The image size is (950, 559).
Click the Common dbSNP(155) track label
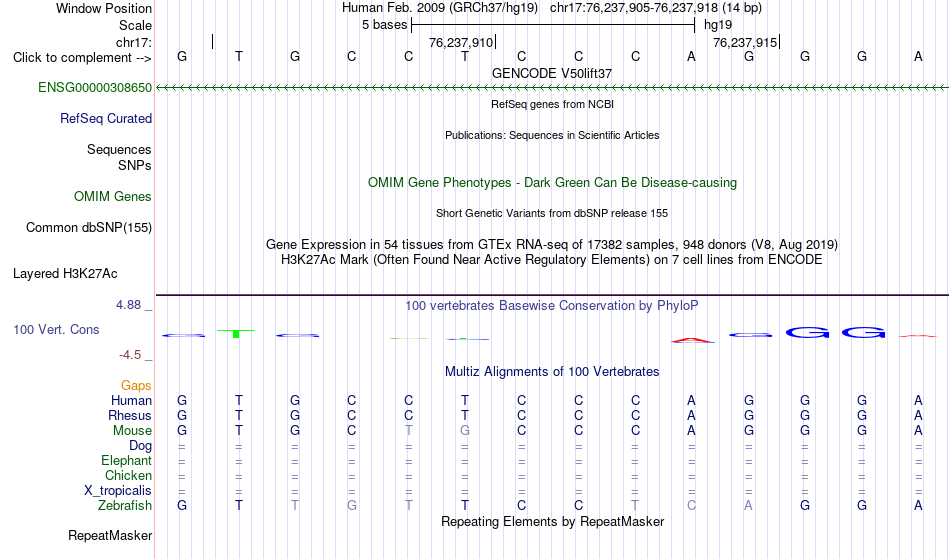(88, 228)
